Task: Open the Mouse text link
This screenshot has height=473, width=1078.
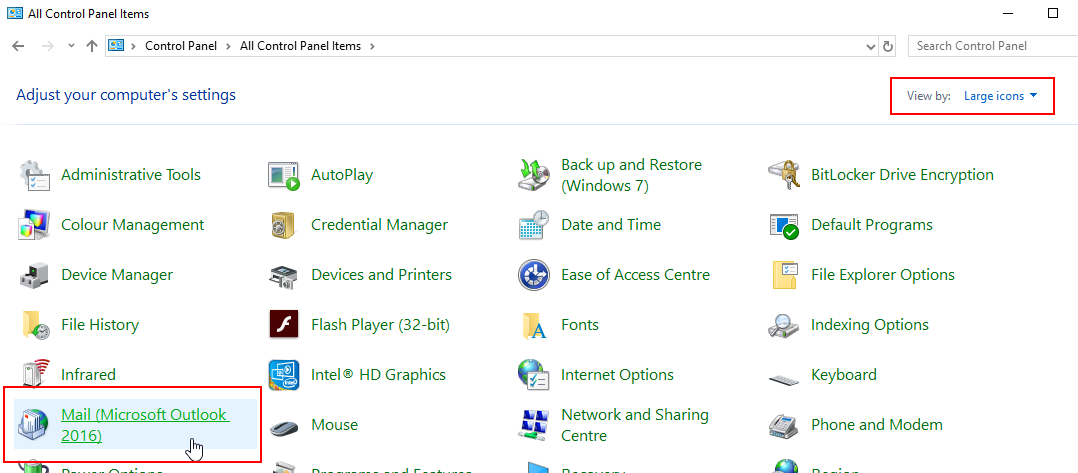Action: tap(334, 425)
